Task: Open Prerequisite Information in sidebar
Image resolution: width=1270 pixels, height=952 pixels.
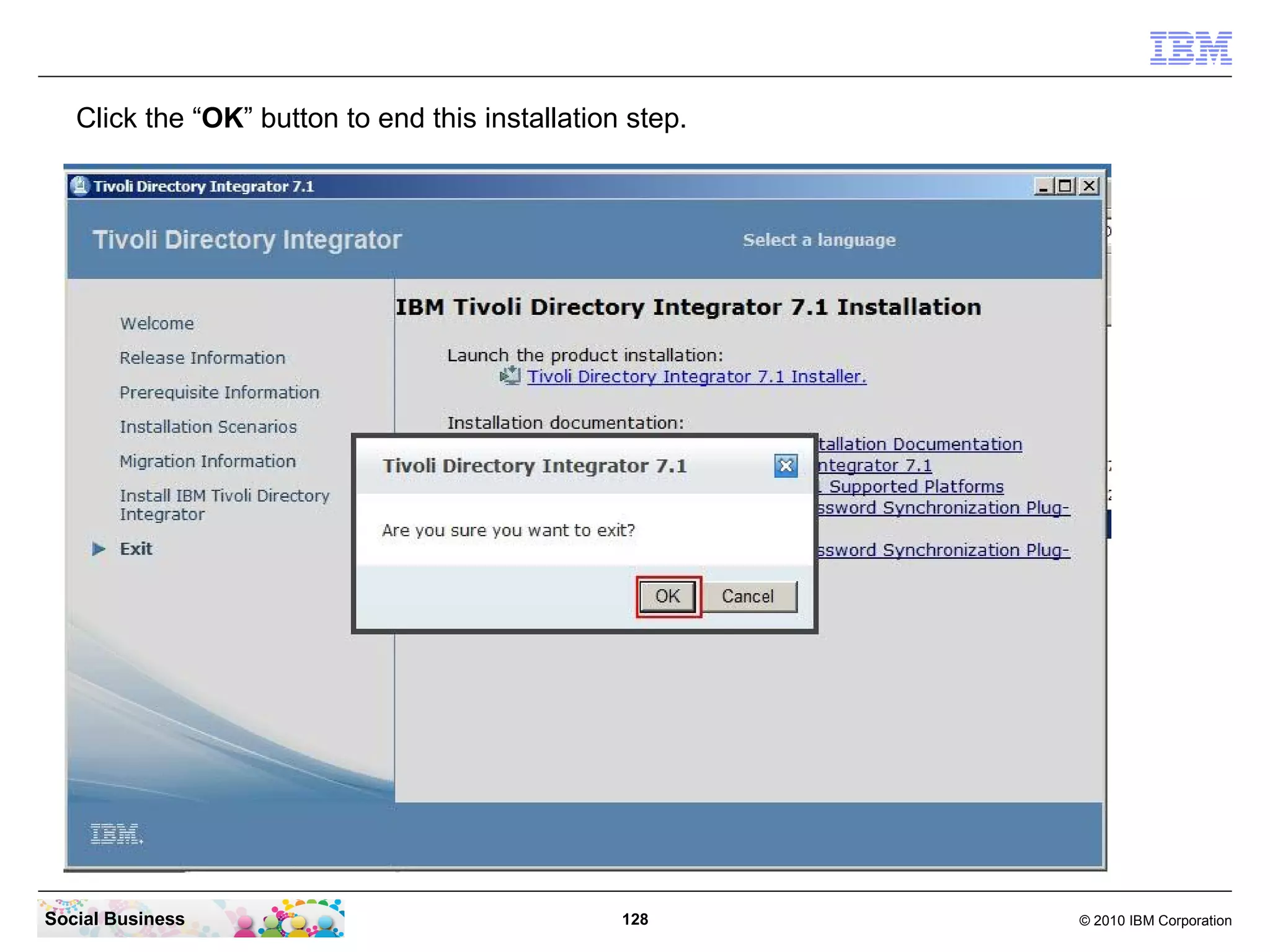Action: (220, 392)
